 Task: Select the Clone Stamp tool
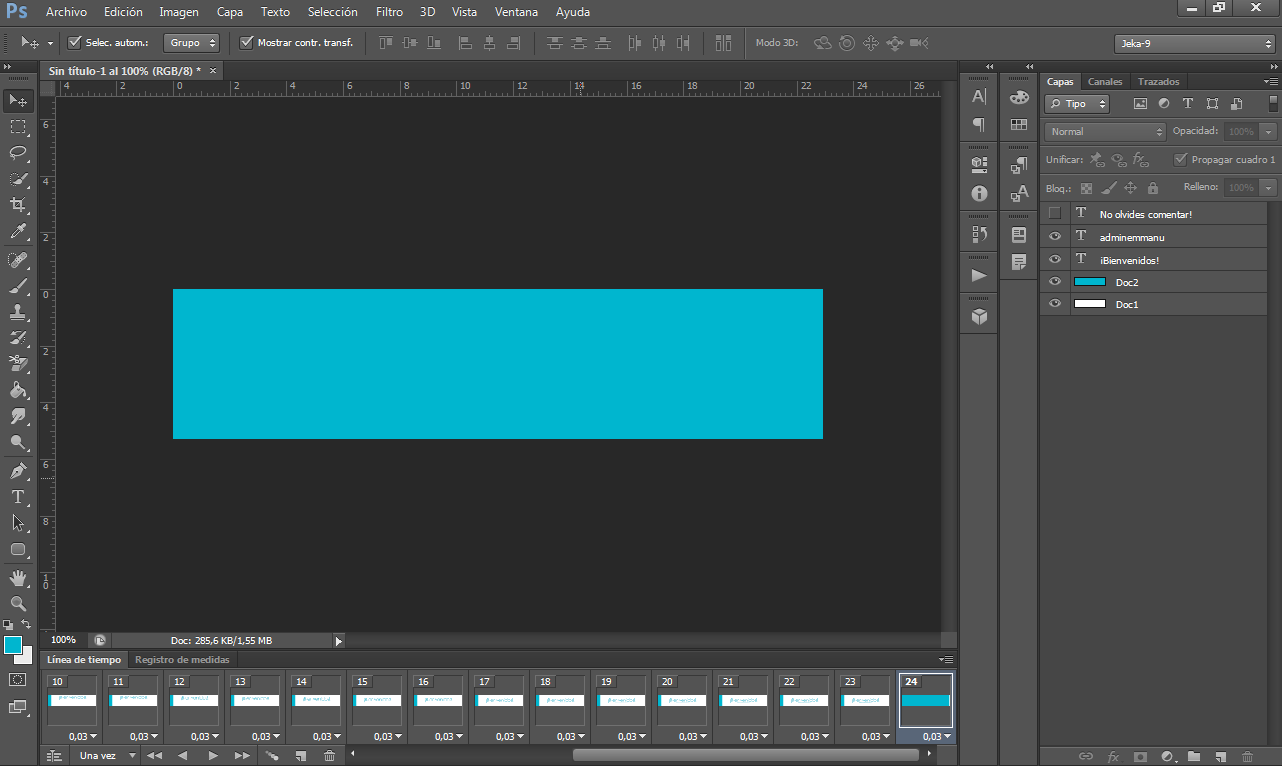click(x=18, y=312)
